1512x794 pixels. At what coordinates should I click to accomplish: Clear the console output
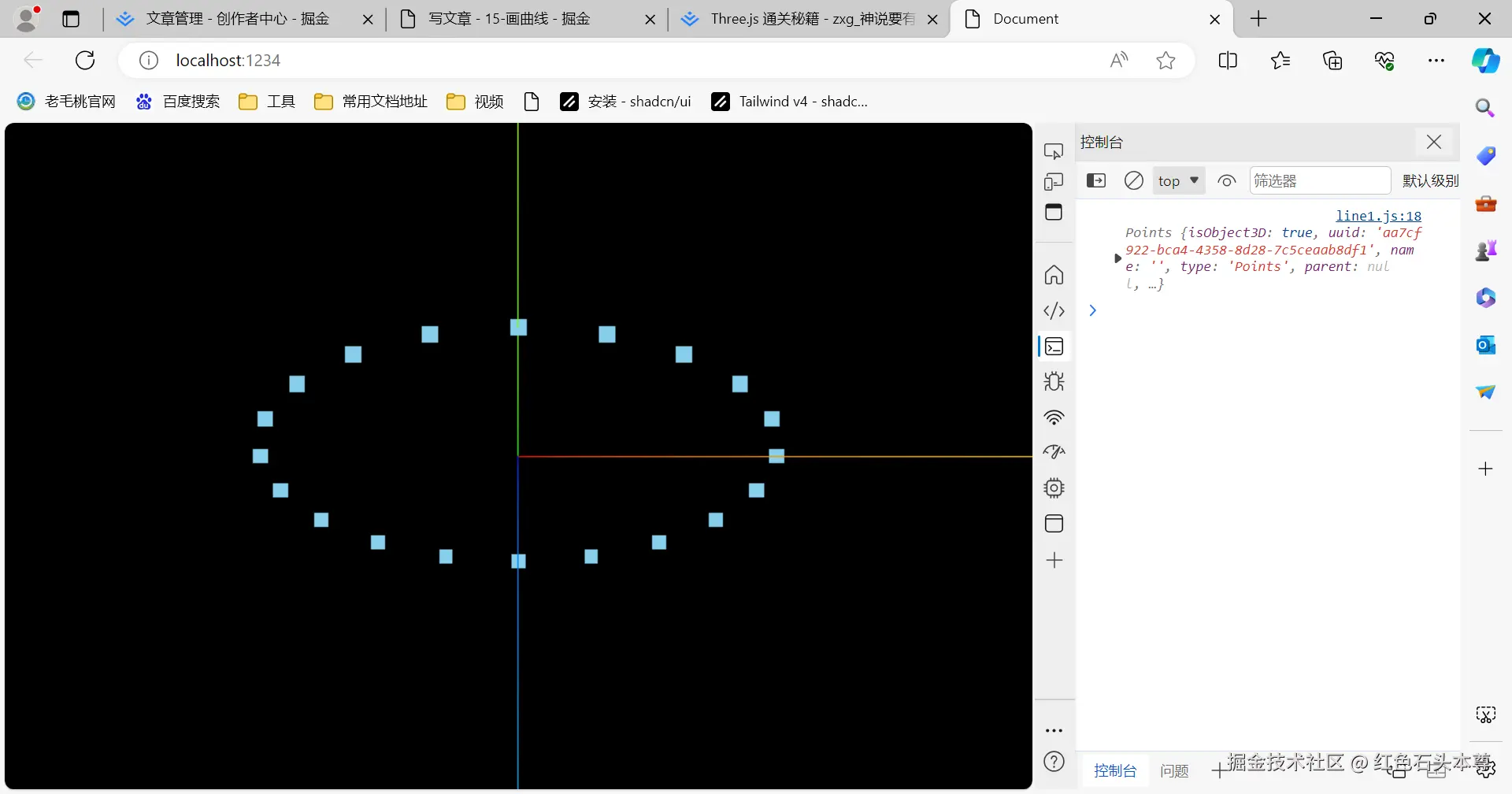click(x=1134, y=181)
